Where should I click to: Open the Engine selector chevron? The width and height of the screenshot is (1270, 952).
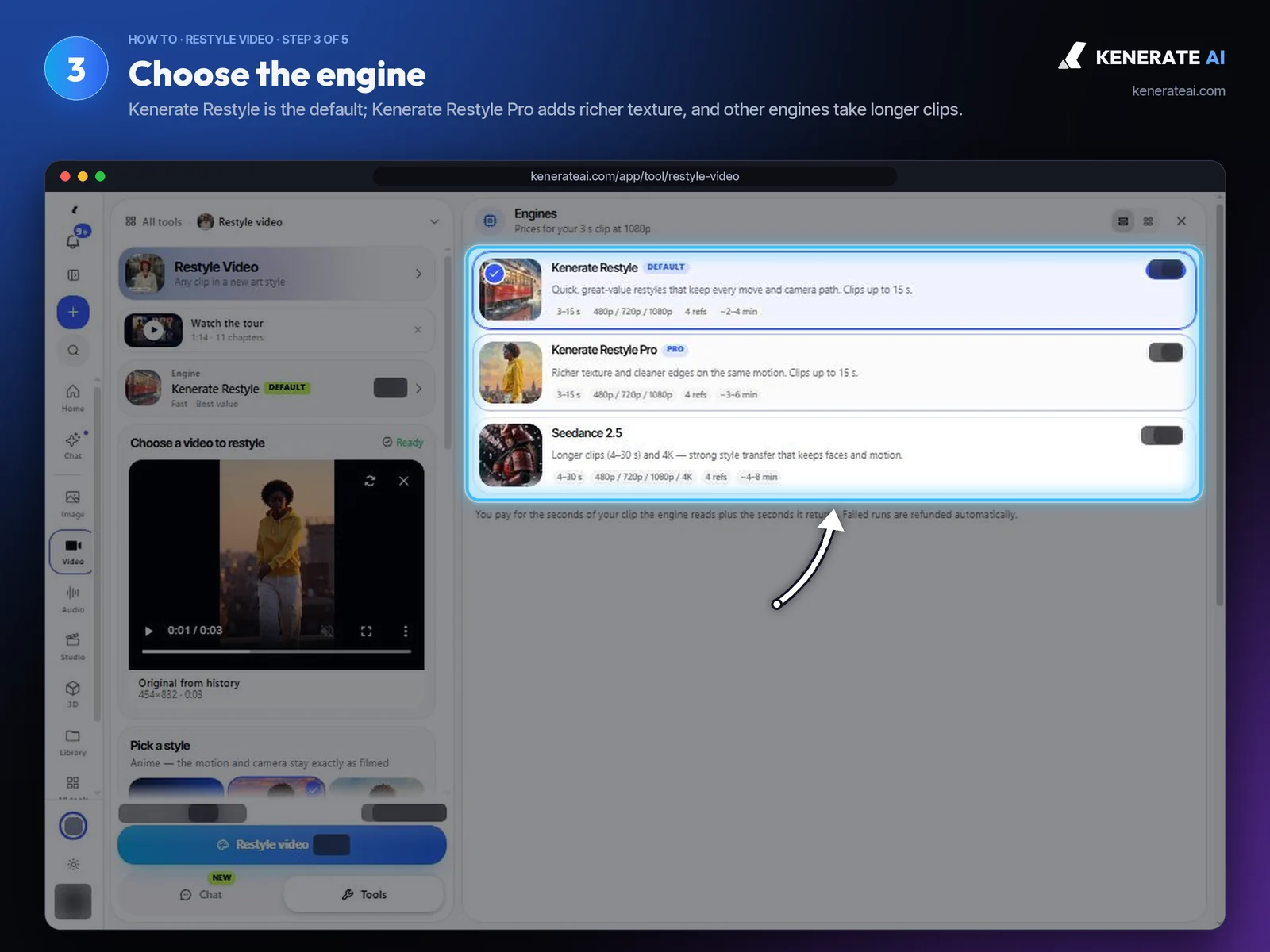point(418,388)
